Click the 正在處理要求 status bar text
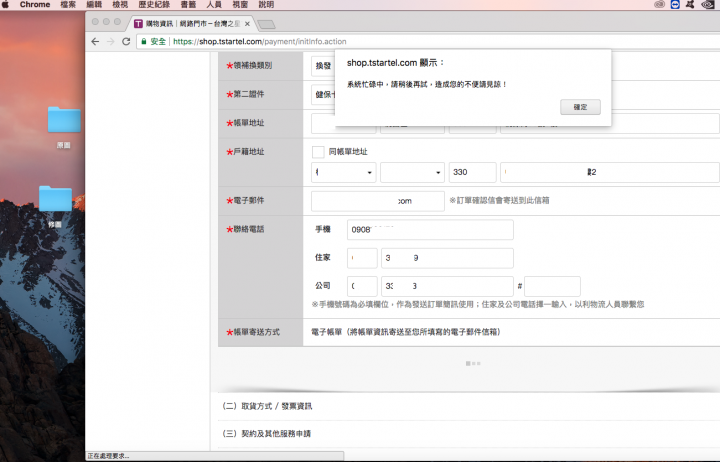This screenshot has width=720, height=462. 108,456
